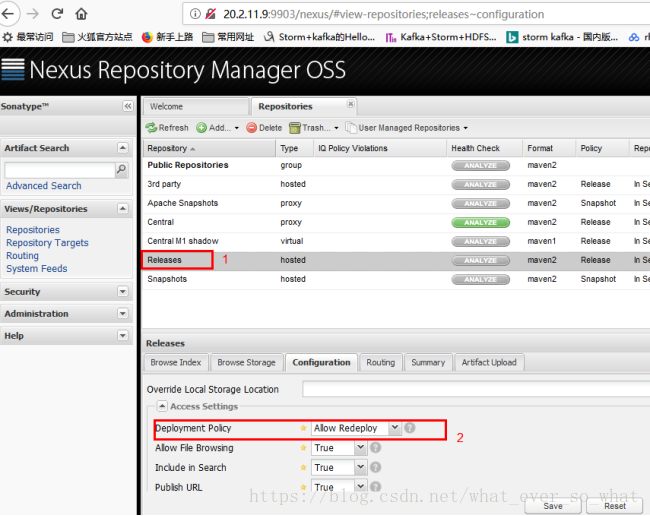650x516 pixels.
Task: Open the Artifact Upload tab
Action: point(489,363)
